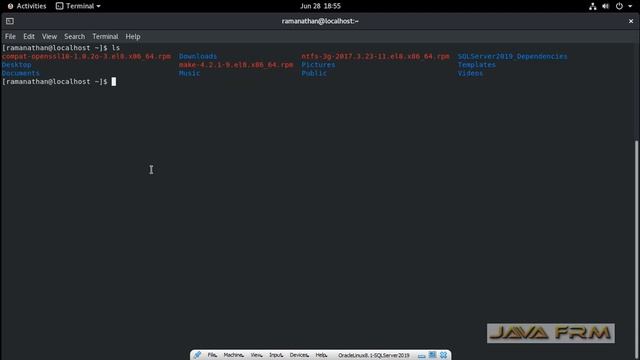Click the power icon in top bar
Screen dimensions: 640x360
[619, 6]
